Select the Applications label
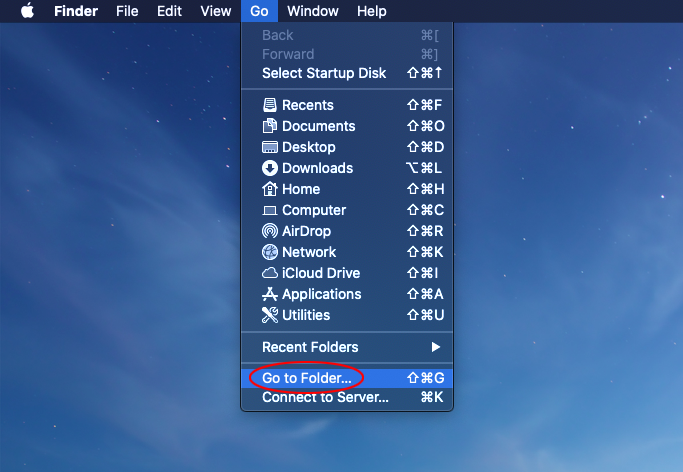Viewport: 683px width, 472px height. 321,294
